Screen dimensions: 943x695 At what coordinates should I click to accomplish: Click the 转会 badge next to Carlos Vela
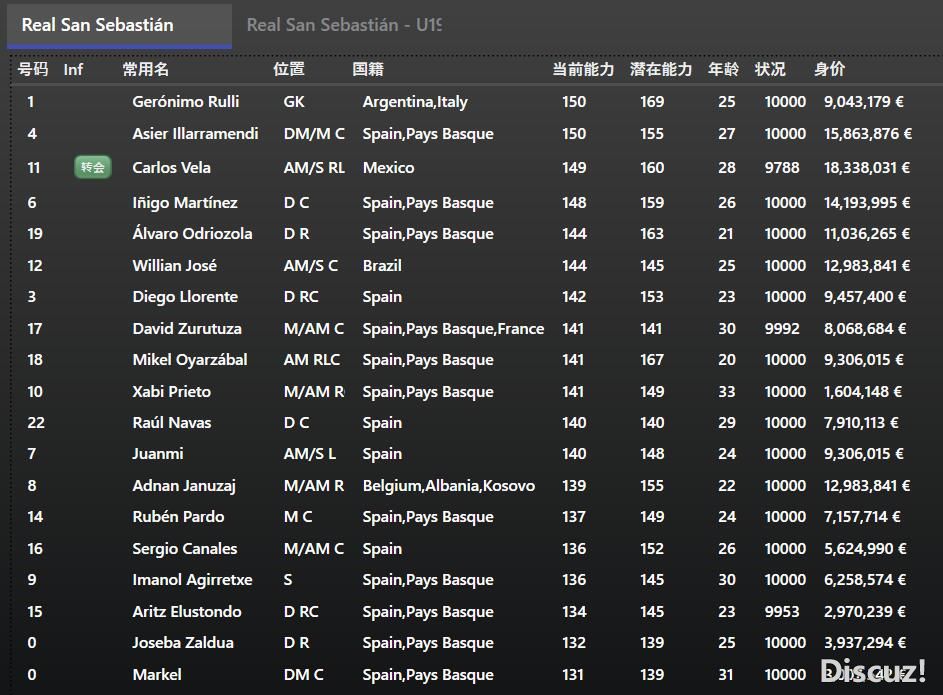[93, 167]
